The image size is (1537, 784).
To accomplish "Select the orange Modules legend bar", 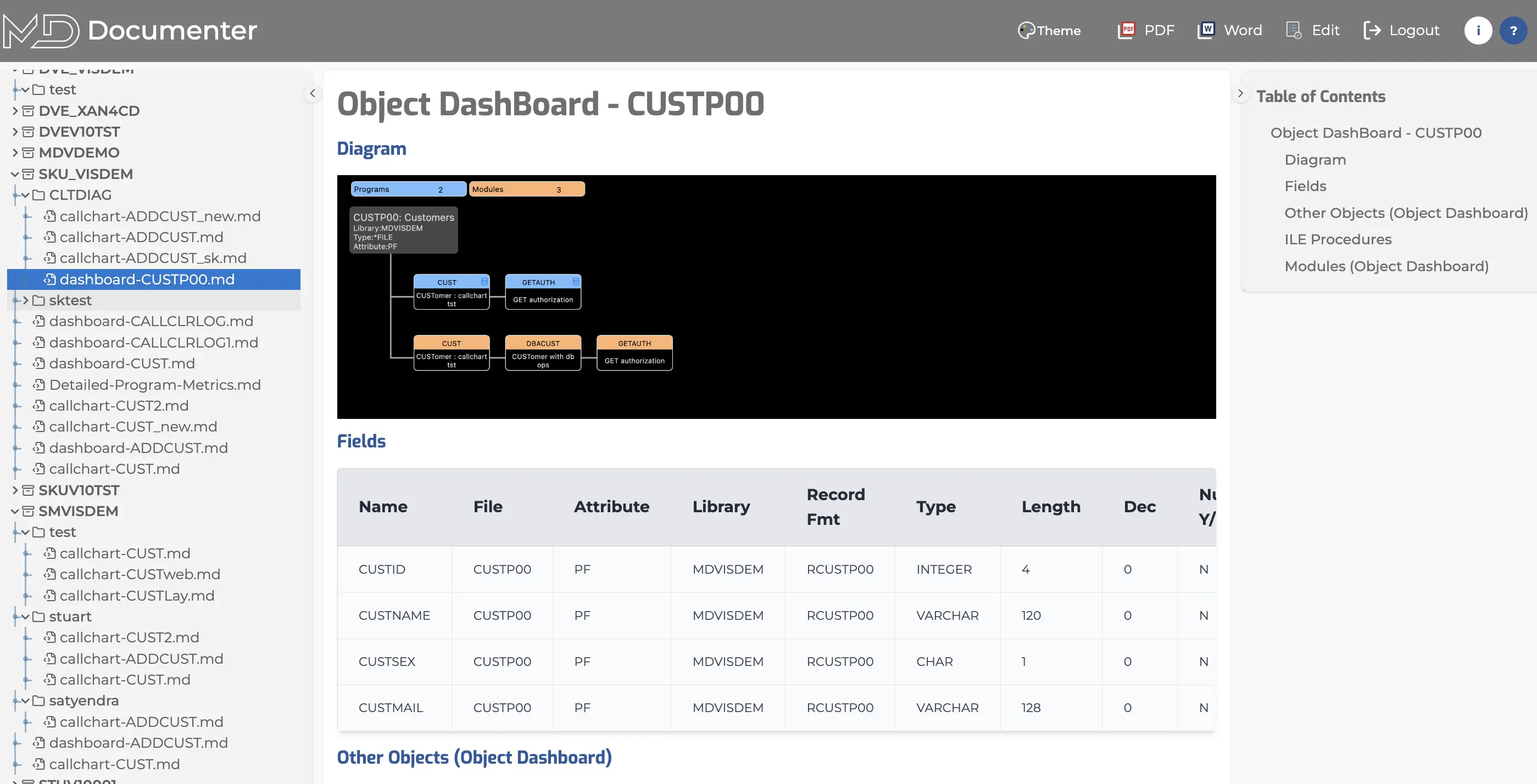I will coord(527,189).
